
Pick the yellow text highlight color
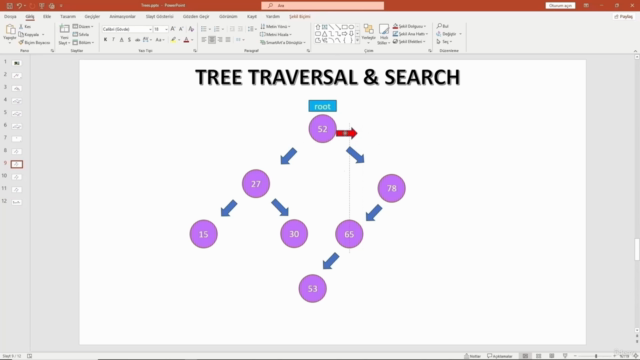173,40
